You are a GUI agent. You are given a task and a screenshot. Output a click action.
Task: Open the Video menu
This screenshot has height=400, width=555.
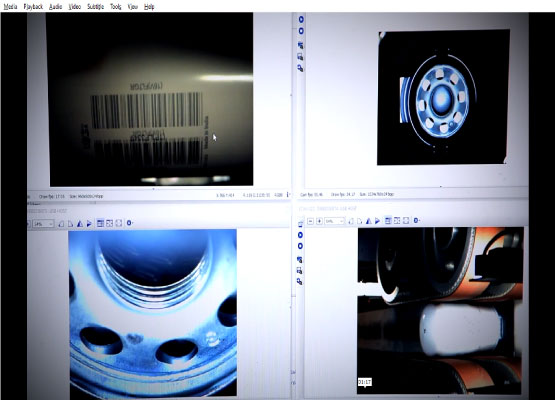click(x=75, y=6)
